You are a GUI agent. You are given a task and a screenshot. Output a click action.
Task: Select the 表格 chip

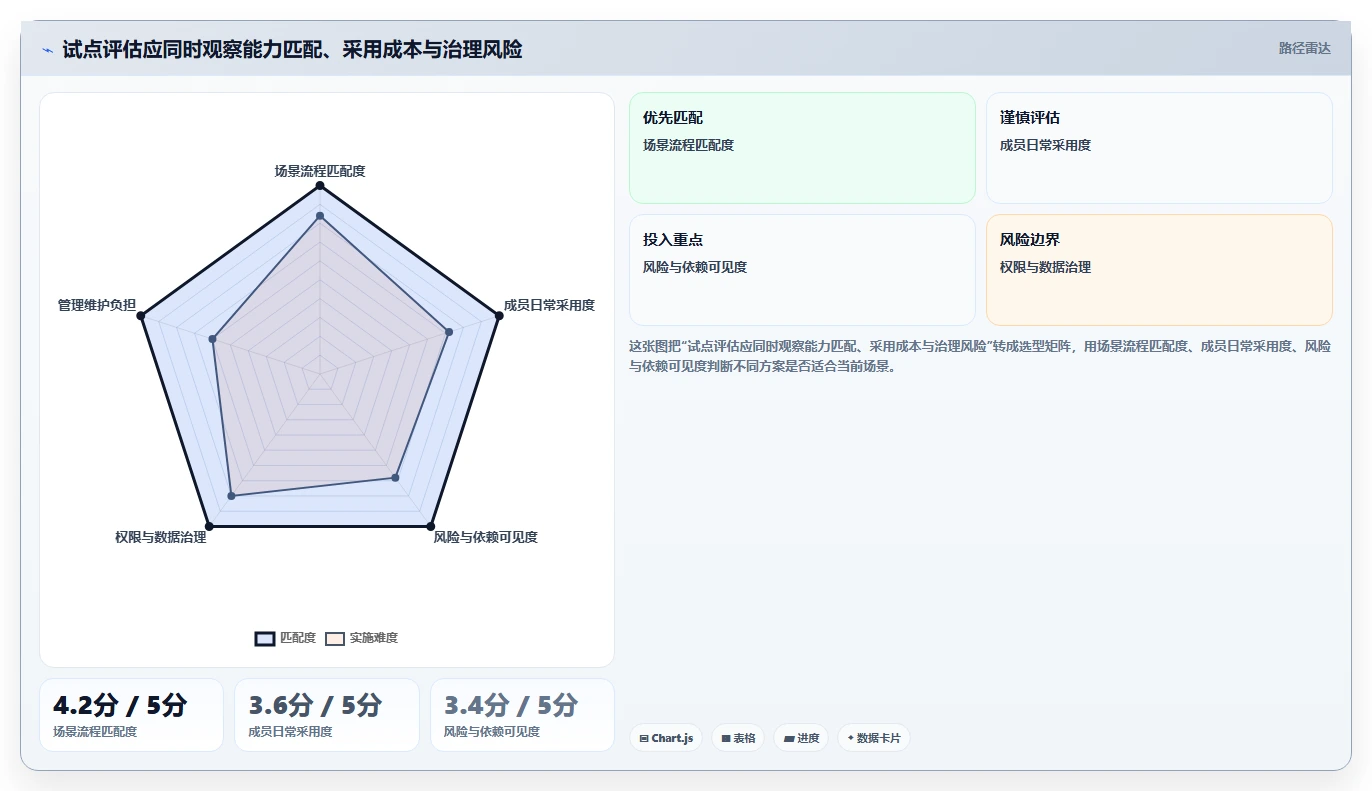coord(738,738)
